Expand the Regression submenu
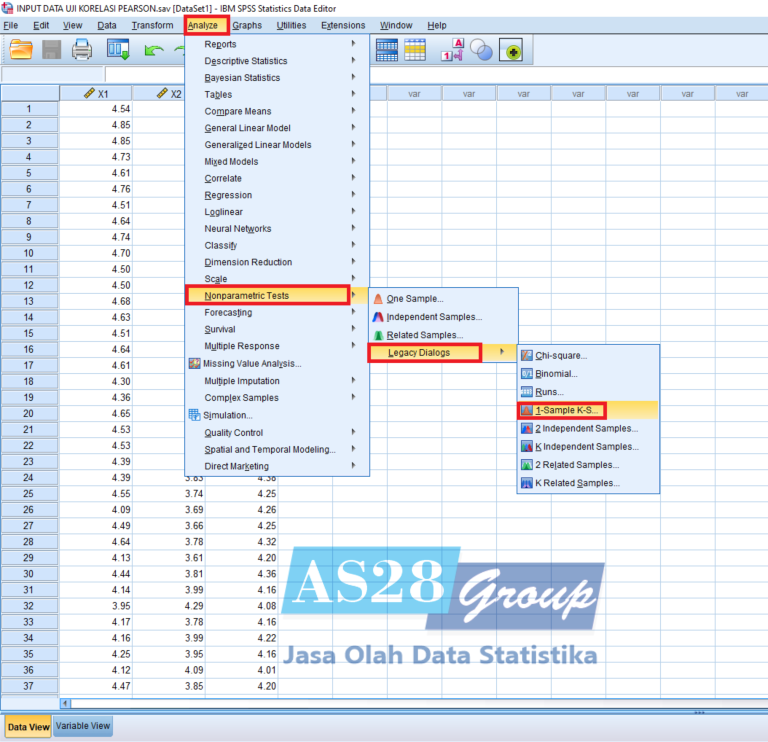This screenshot has height=742, width=768. pyautogui.click(x=228, y=195)
